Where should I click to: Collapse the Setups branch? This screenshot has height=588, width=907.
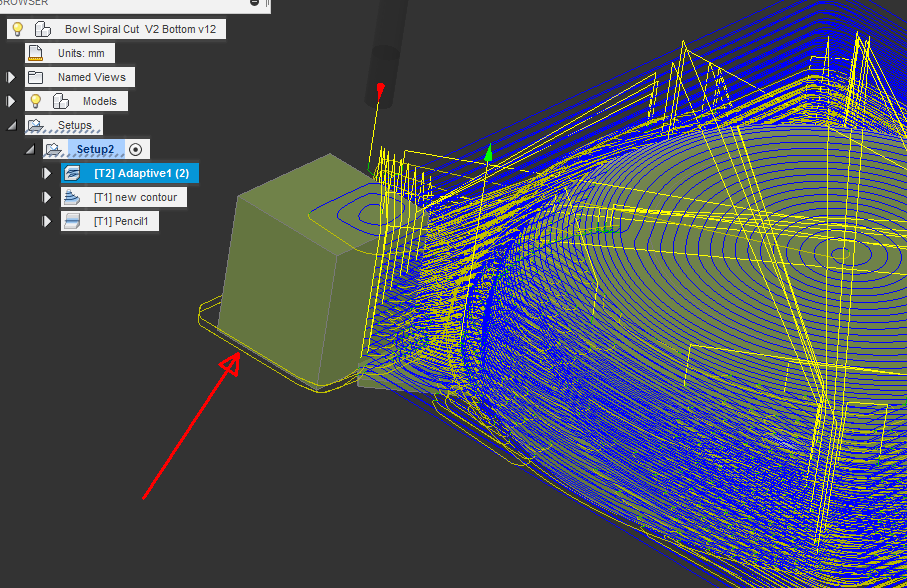[9, 124]
